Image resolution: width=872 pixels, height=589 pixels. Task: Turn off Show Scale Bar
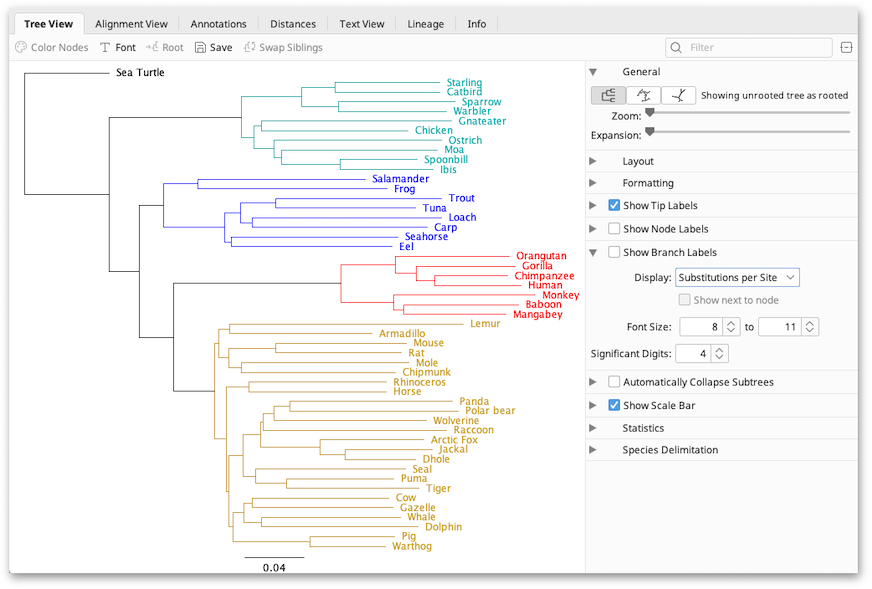pos(614,405)
